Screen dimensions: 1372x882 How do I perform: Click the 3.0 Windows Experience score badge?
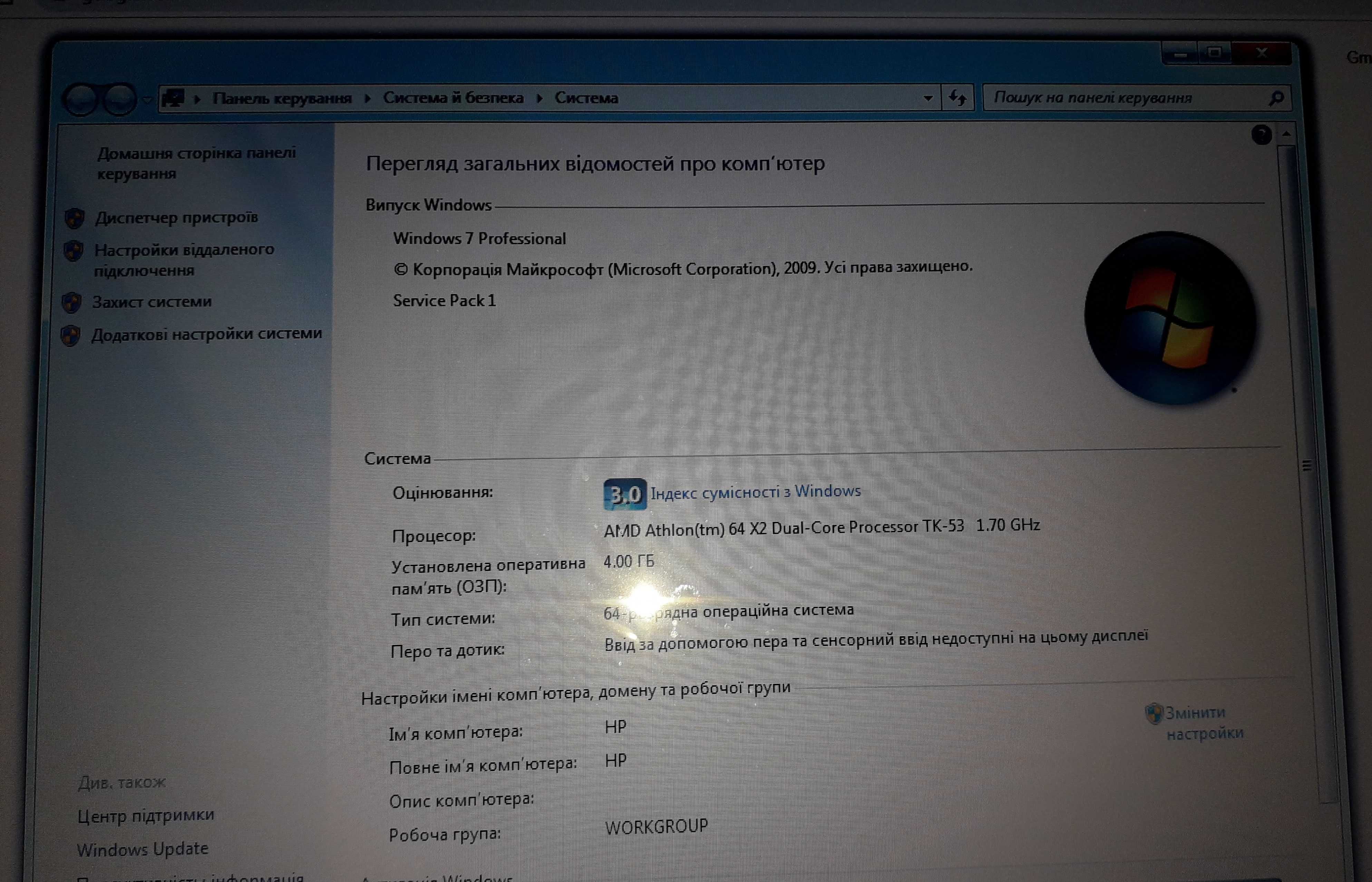pos(624,494)
